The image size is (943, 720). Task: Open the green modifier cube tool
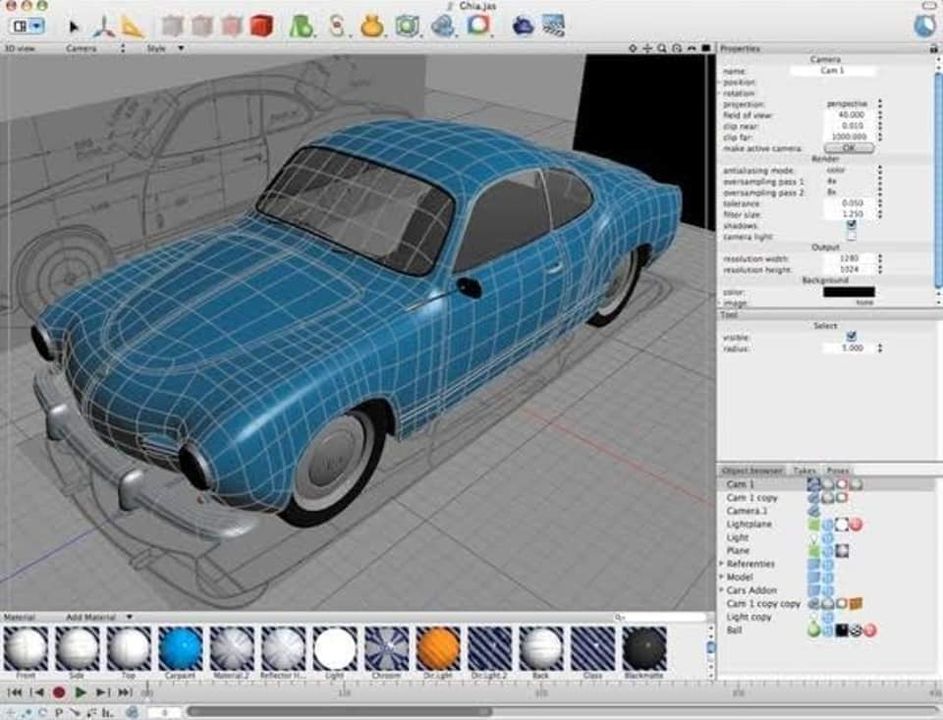pyautogui.click(x=407, y=26)
